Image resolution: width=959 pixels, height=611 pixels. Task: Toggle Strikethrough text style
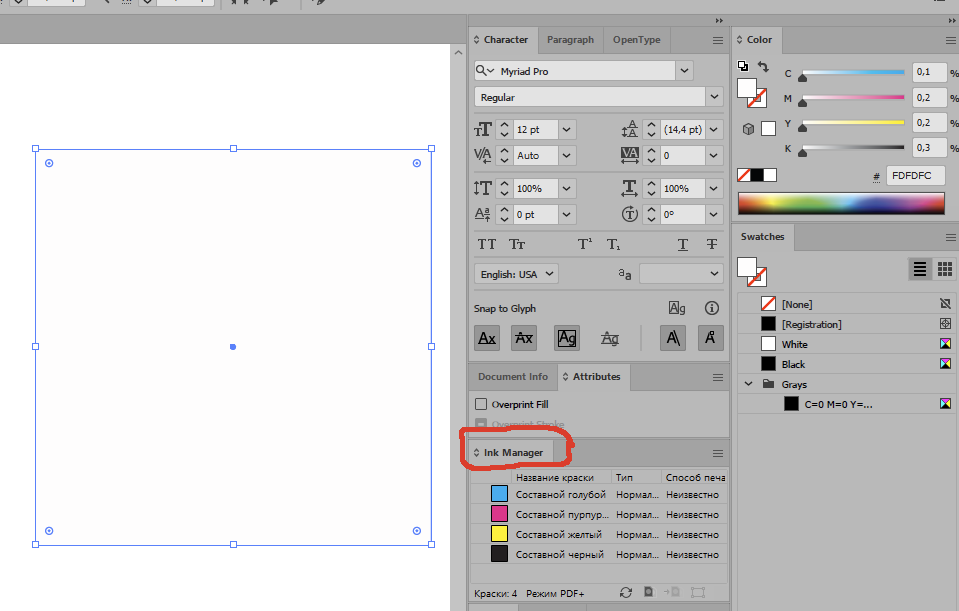tap(712, 245)
